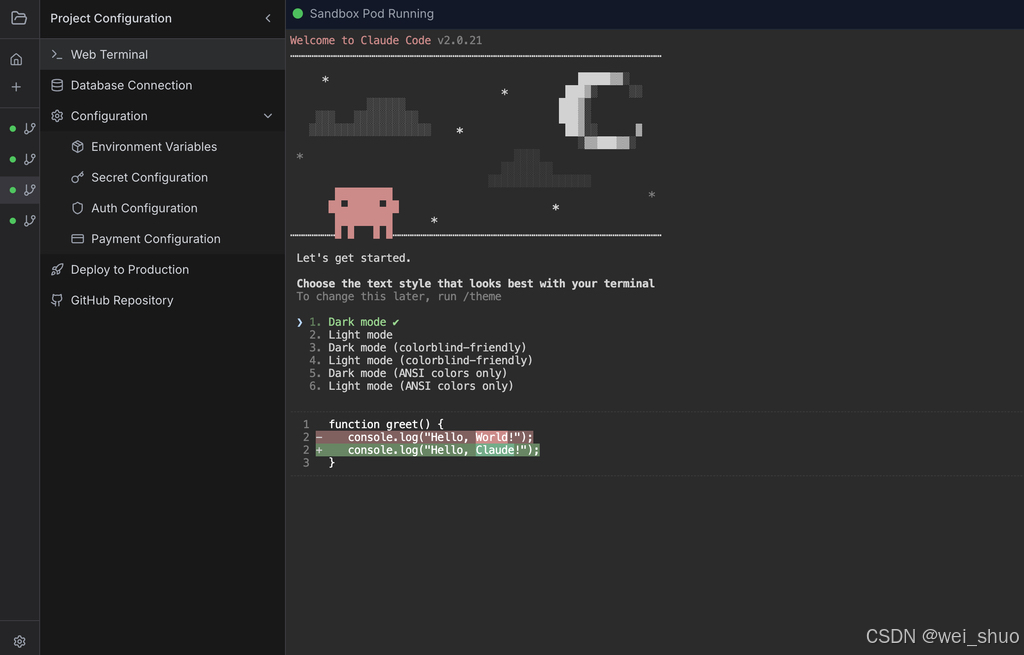Click the Let's get started. line
This screenshot has width=1024, height=655.
[x=353, y=258]
